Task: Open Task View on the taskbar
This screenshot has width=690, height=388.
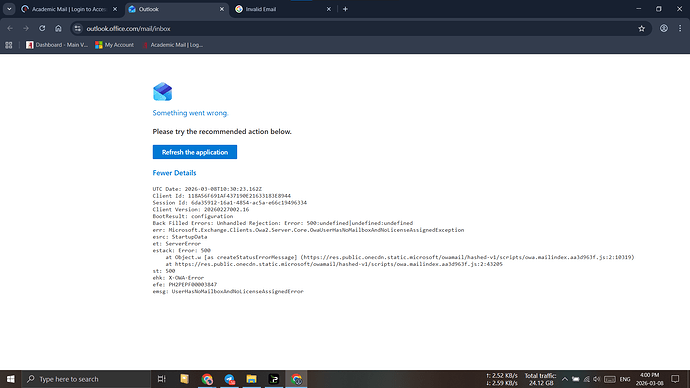Action: tap(161, 379)
